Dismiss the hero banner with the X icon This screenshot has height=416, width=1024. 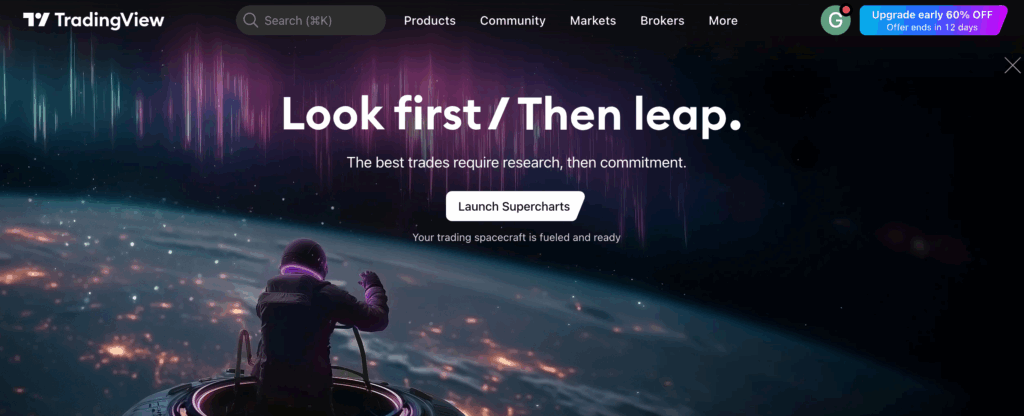pyautogui.click(x=1012, y=65)
